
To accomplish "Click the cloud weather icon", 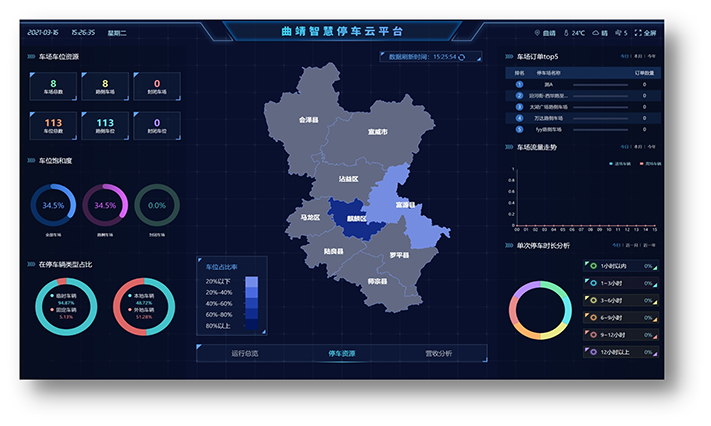I will point(595,33).
